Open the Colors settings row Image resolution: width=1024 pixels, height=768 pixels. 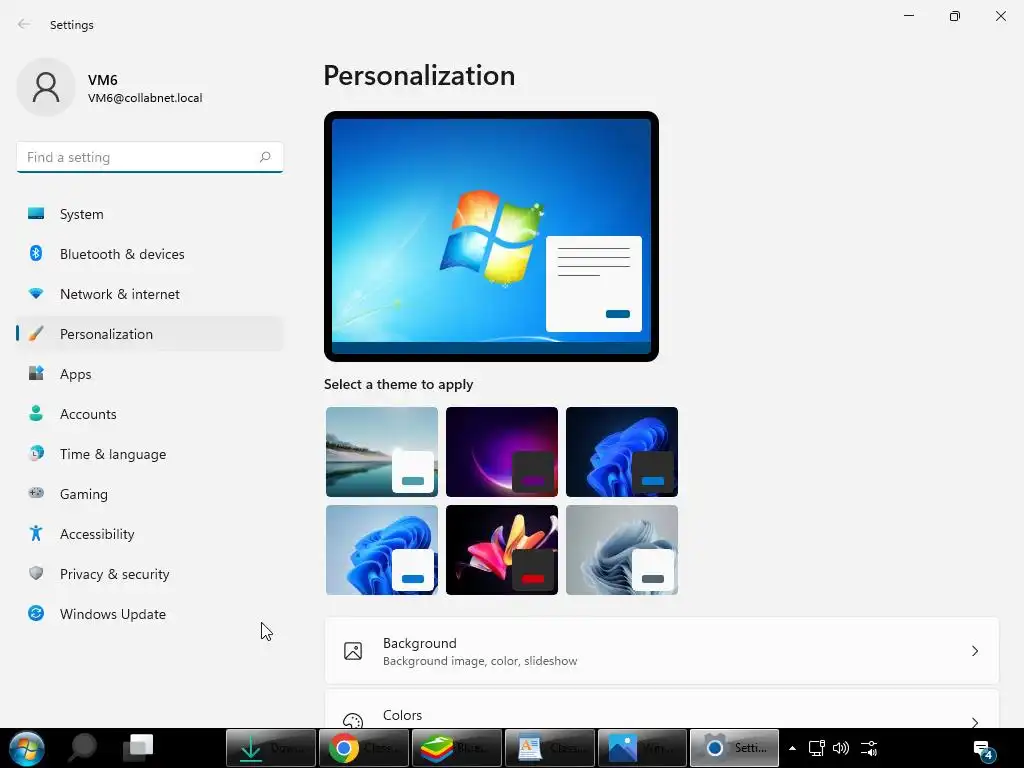tap(662, 709)
